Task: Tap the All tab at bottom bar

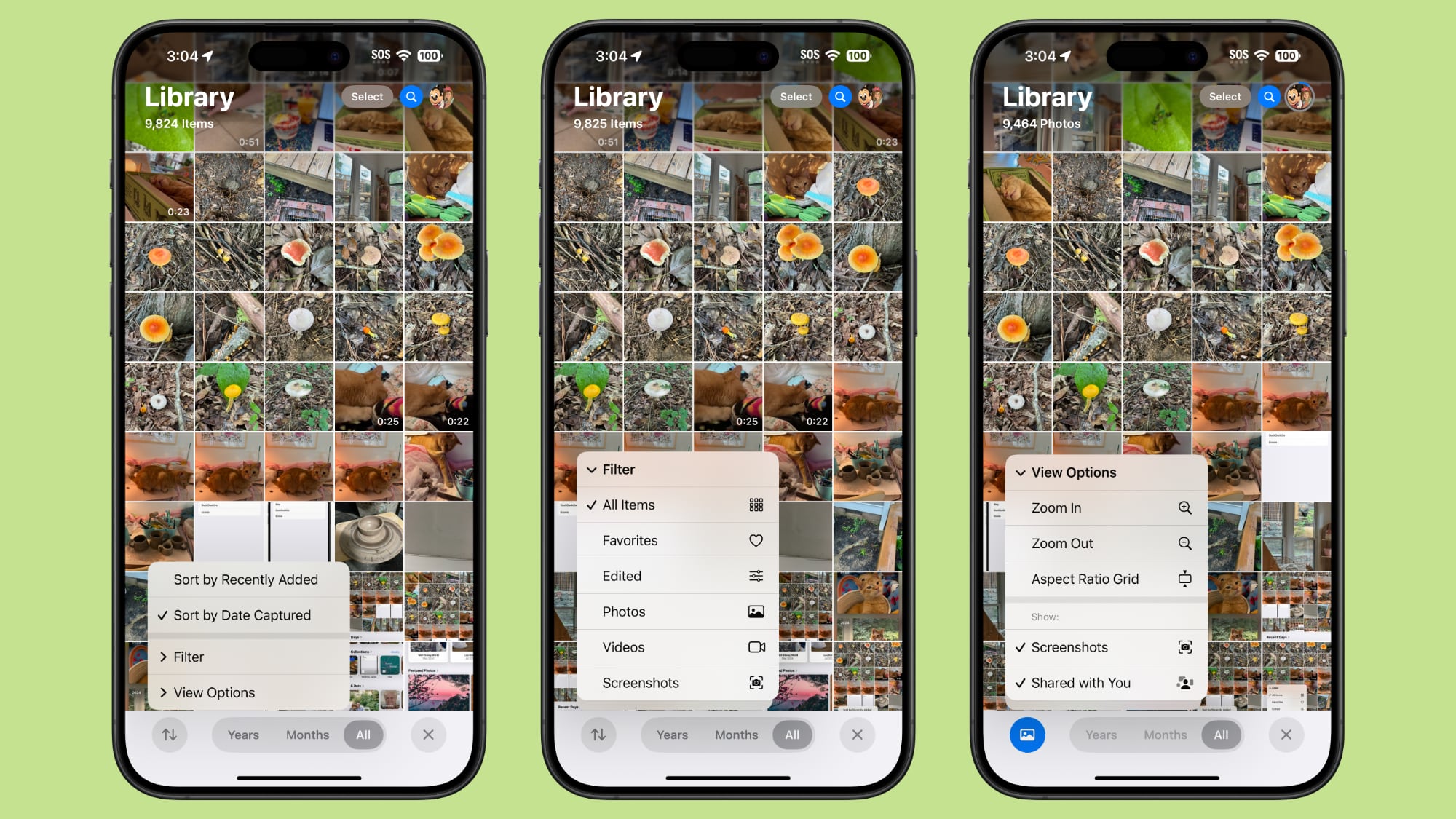Action: 362,734
